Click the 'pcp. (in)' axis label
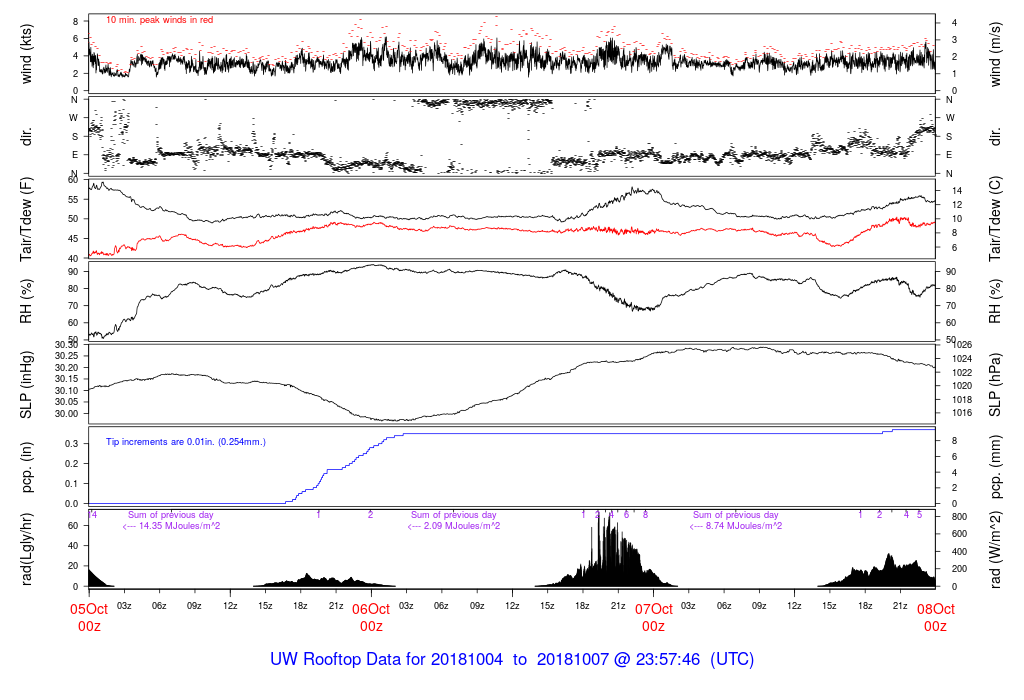Screen dimensions: 1024x700 tap(26, 468)
